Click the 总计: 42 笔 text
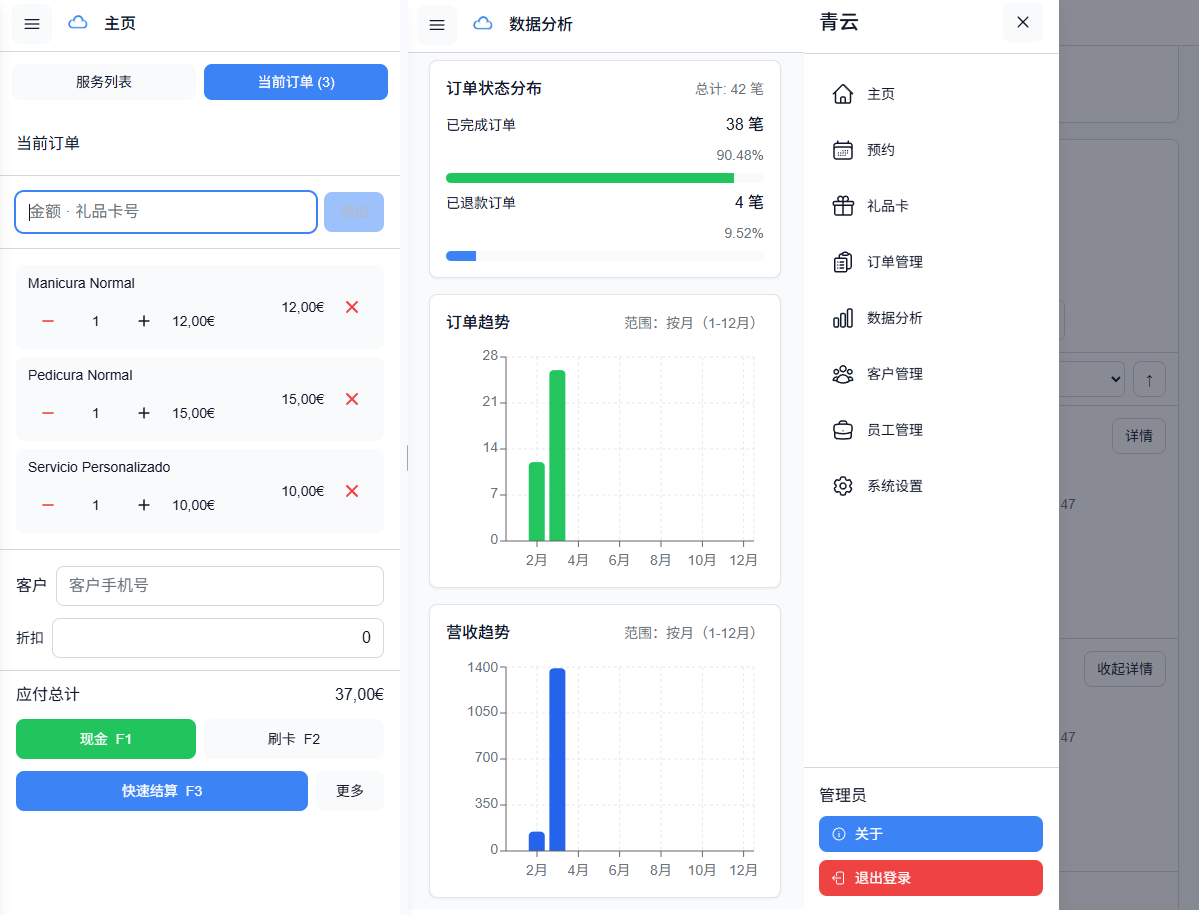The height and width of the screenshot is (918, 1199). point(729,89)
